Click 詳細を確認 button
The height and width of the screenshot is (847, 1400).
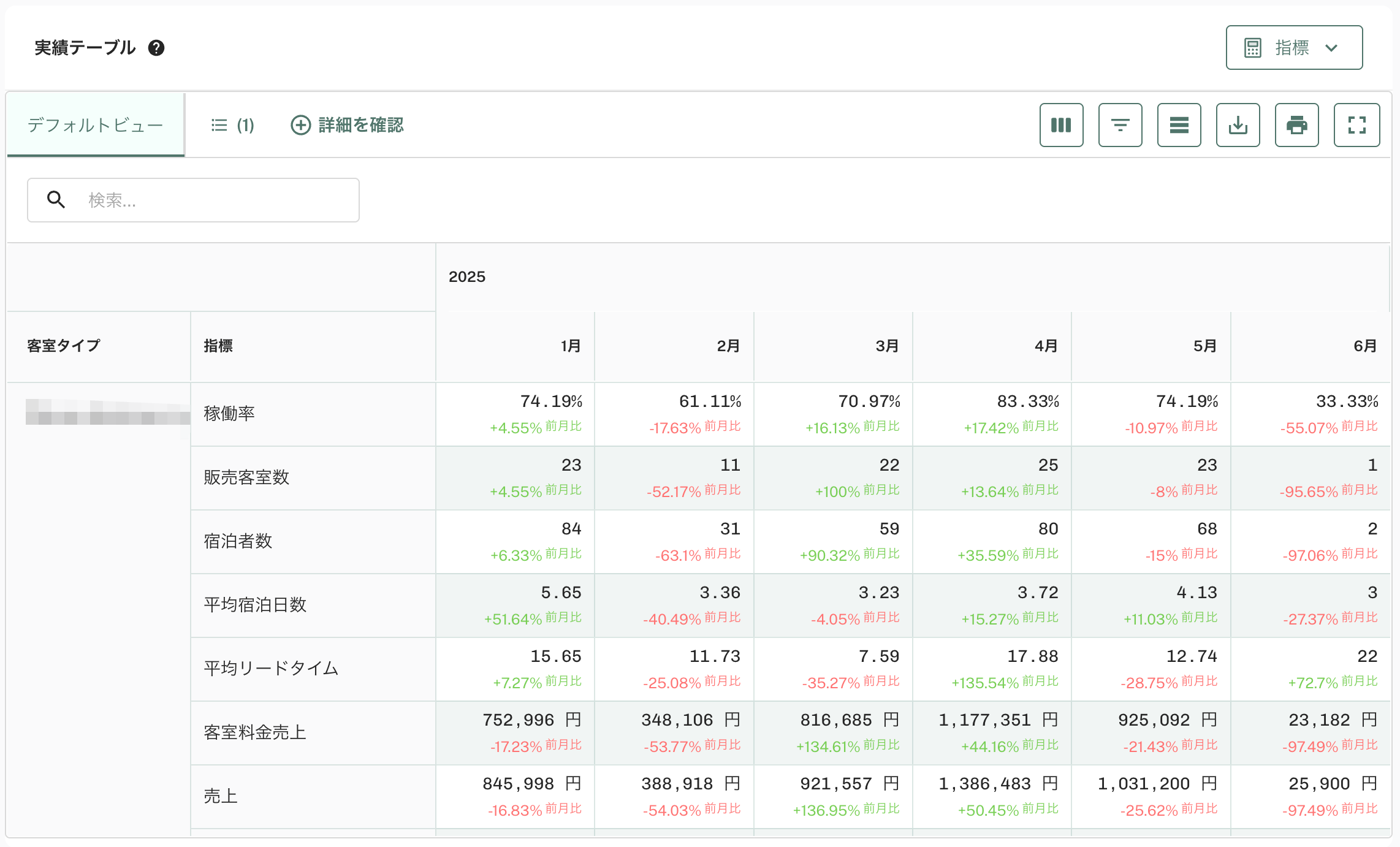click(x=347, y=125)
